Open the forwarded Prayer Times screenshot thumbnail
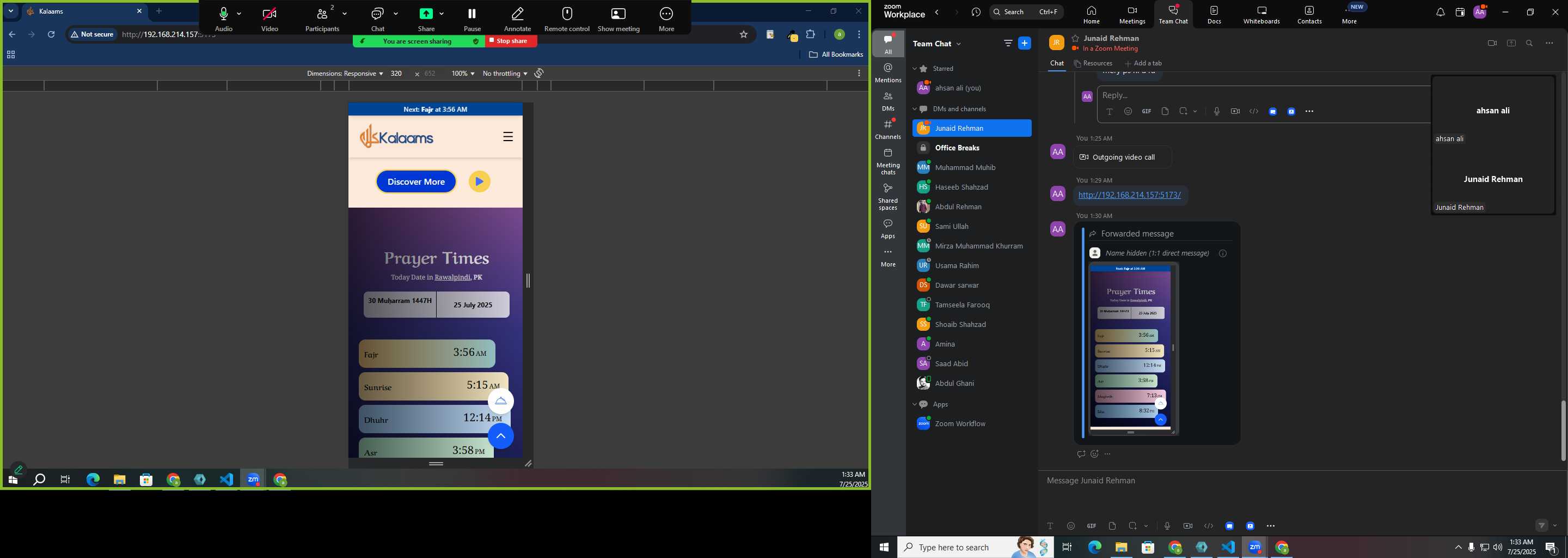1568x558 pixels. pos(1134,348)
